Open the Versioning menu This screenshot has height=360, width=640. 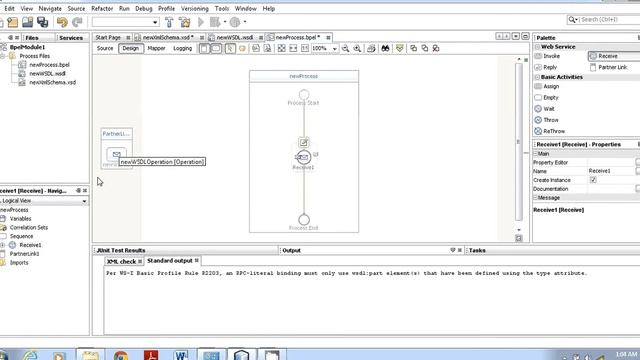195,9
